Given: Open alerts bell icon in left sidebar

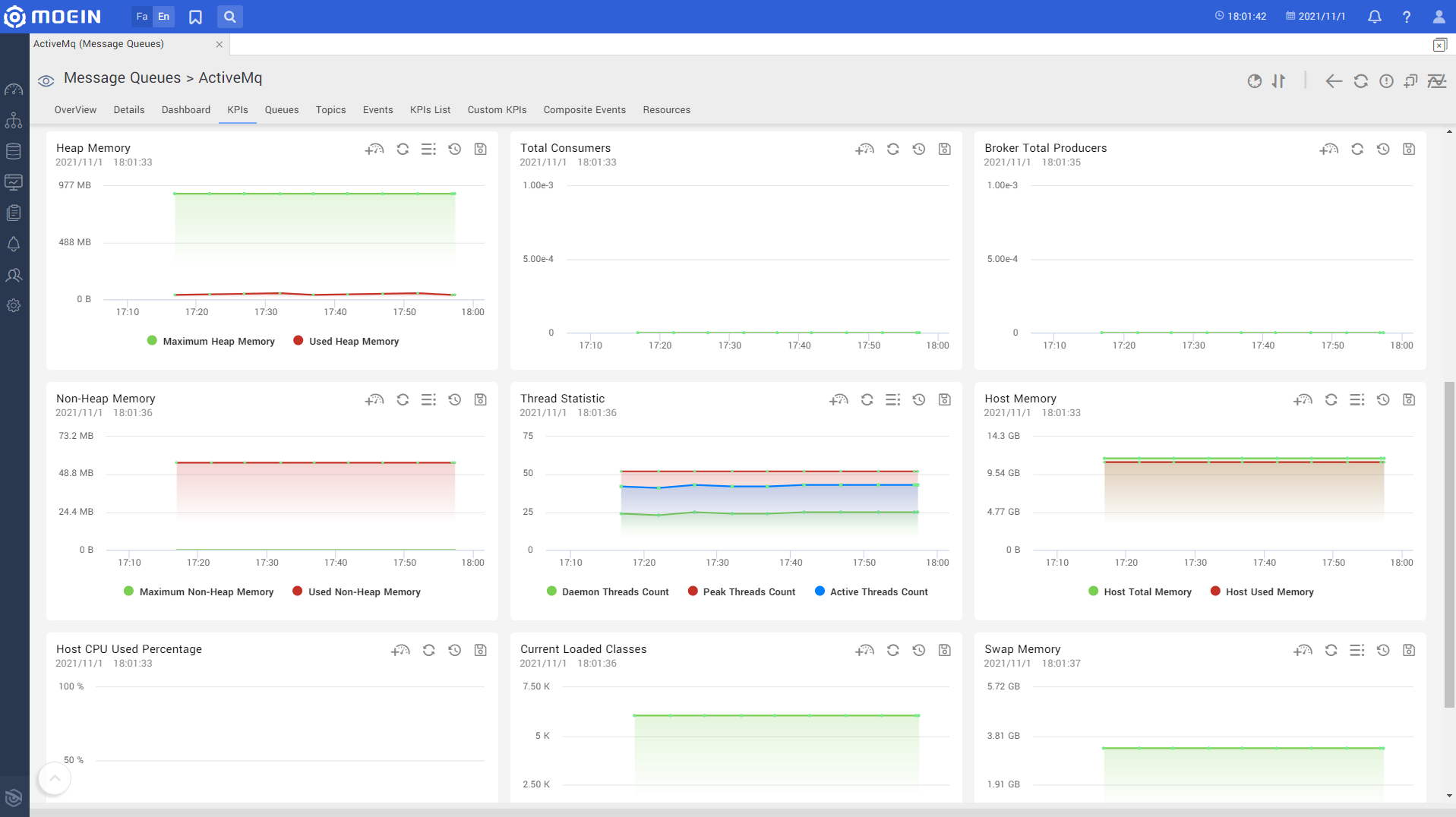Looking at the screenshot, I should coord(14,244).
